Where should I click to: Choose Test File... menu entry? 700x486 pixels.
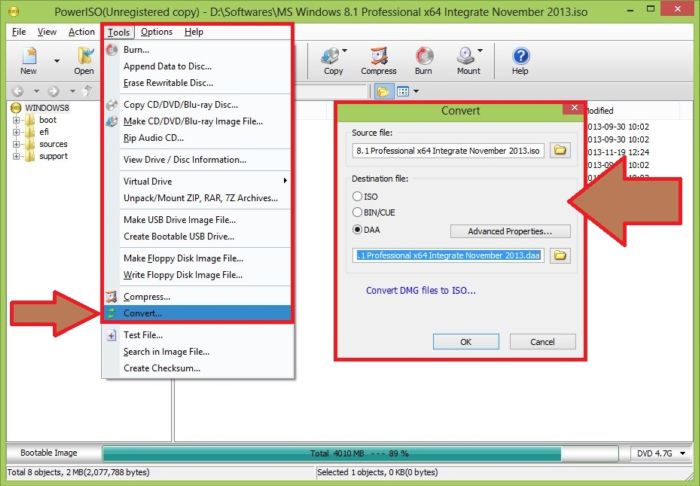197,335
